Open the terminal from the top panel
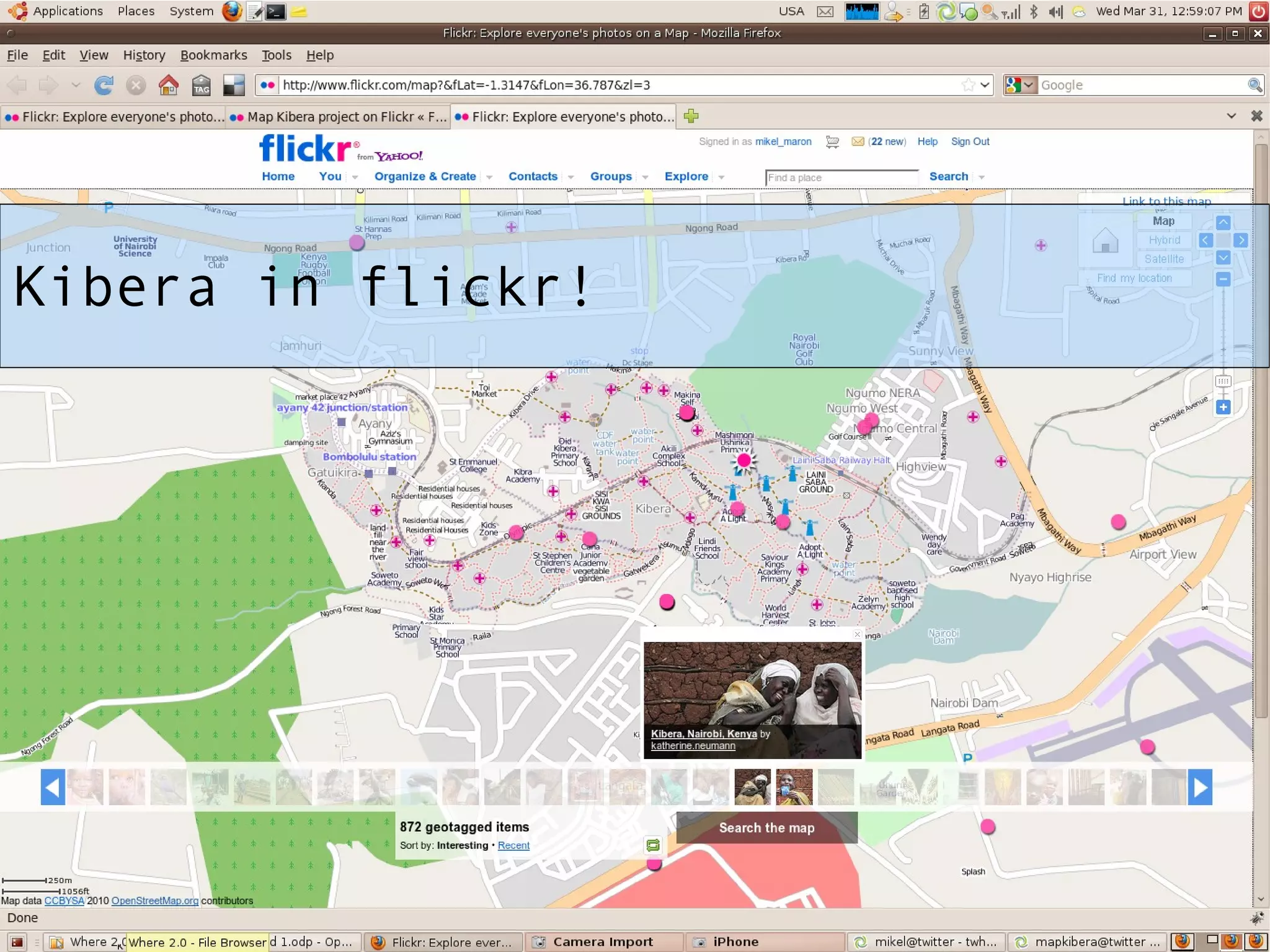The width and height of the screenshot is (1270, 952). 276,11
